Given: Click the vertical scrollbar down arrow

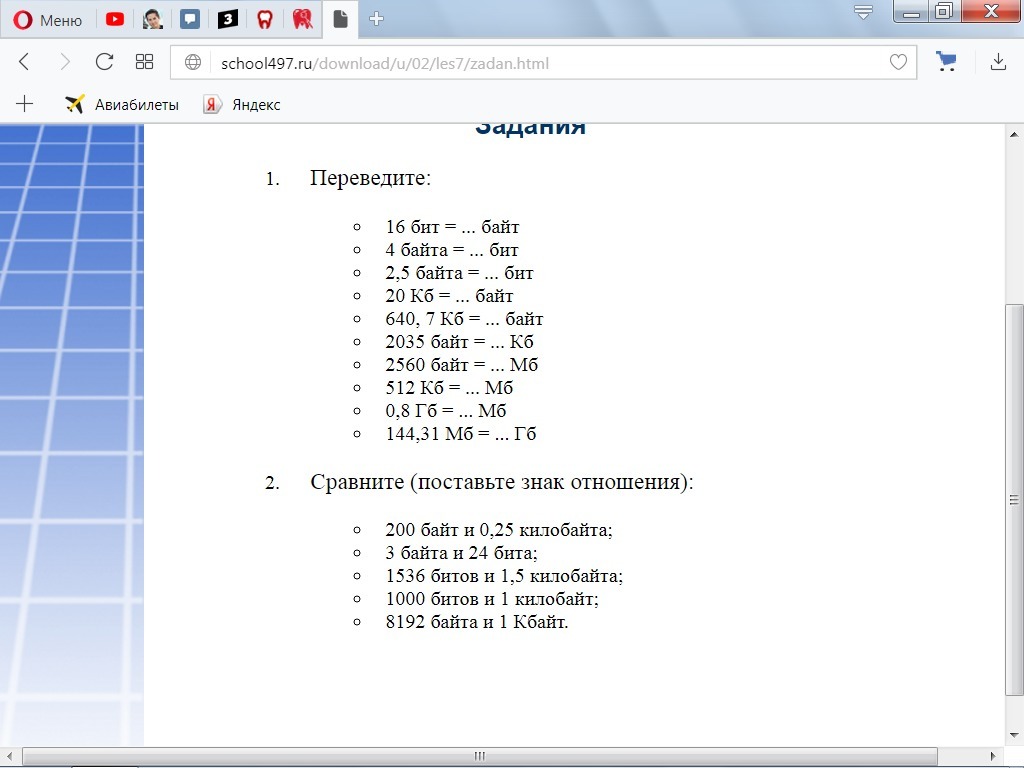Looking at the screenshot, I should click(1014, 735).
